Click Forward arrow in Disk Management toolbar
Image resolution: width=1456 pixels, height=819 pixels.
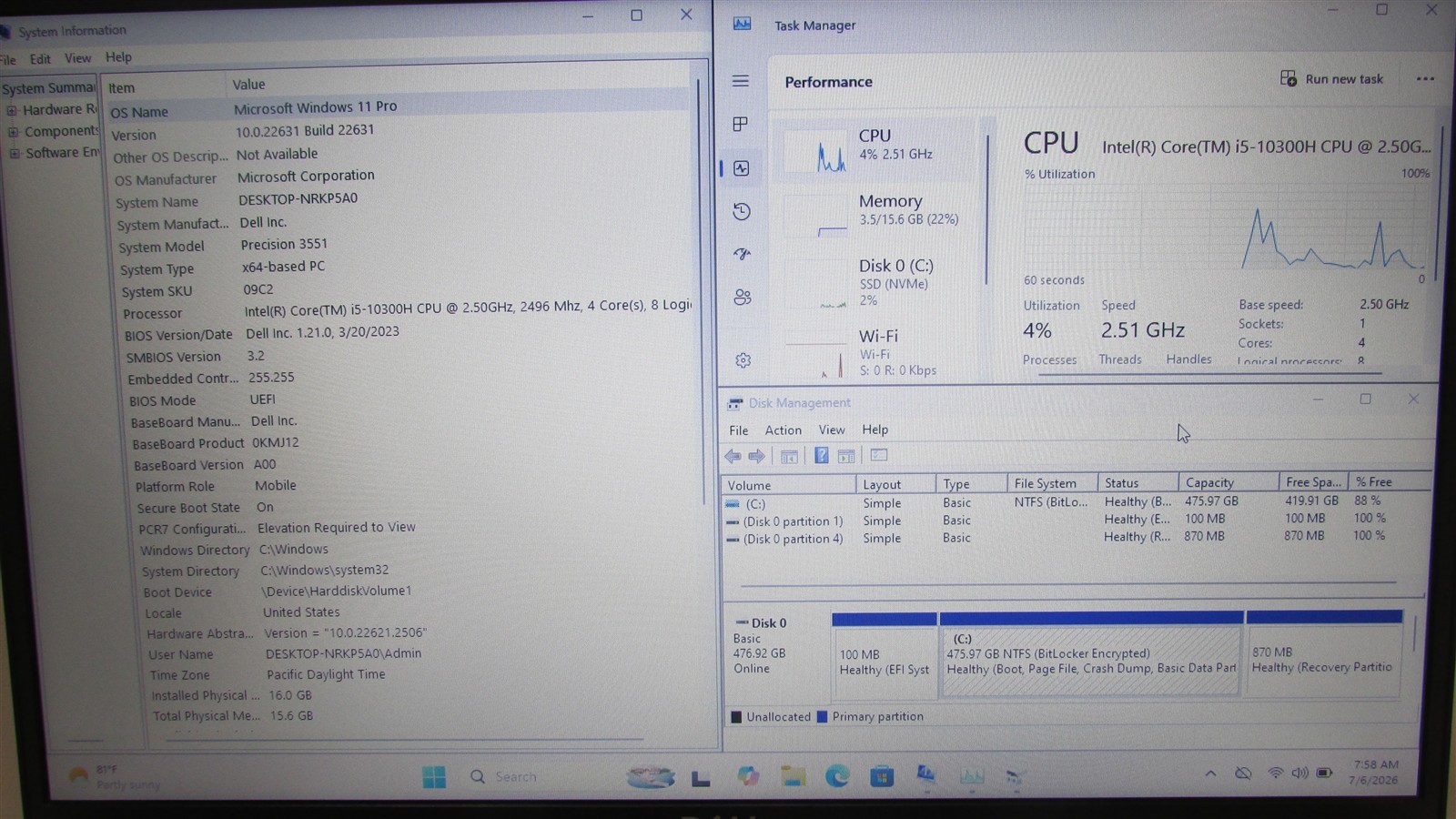pos(756,456)
